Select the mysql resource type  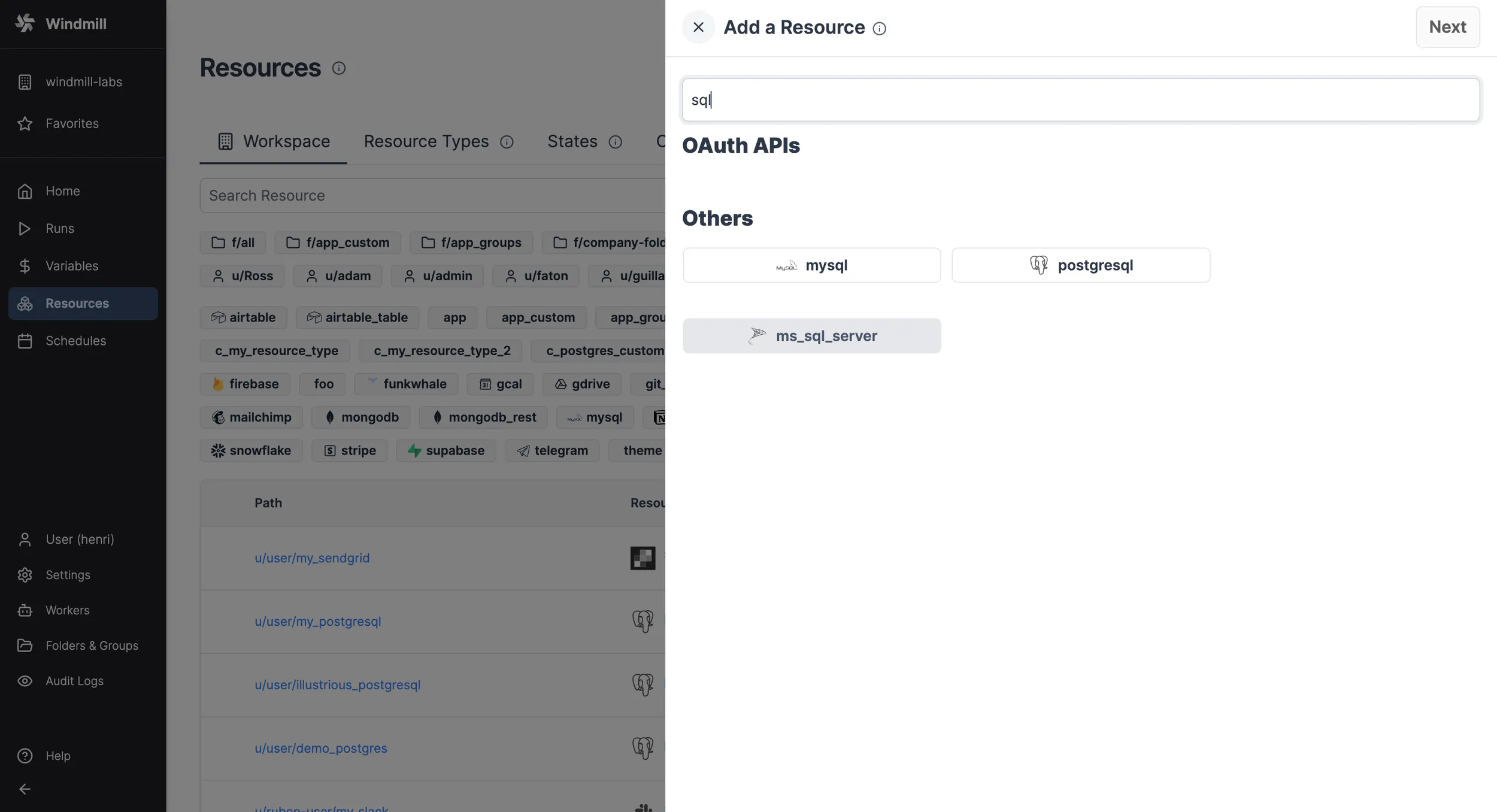pyautogui.click(x=811, y=265)
